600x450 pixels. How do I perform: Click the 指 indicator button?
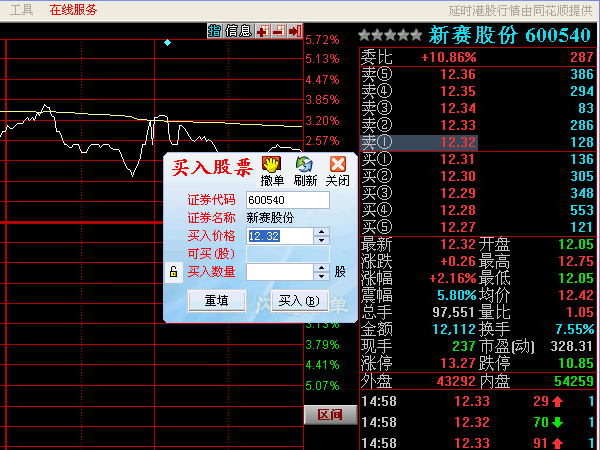point(215,31)
